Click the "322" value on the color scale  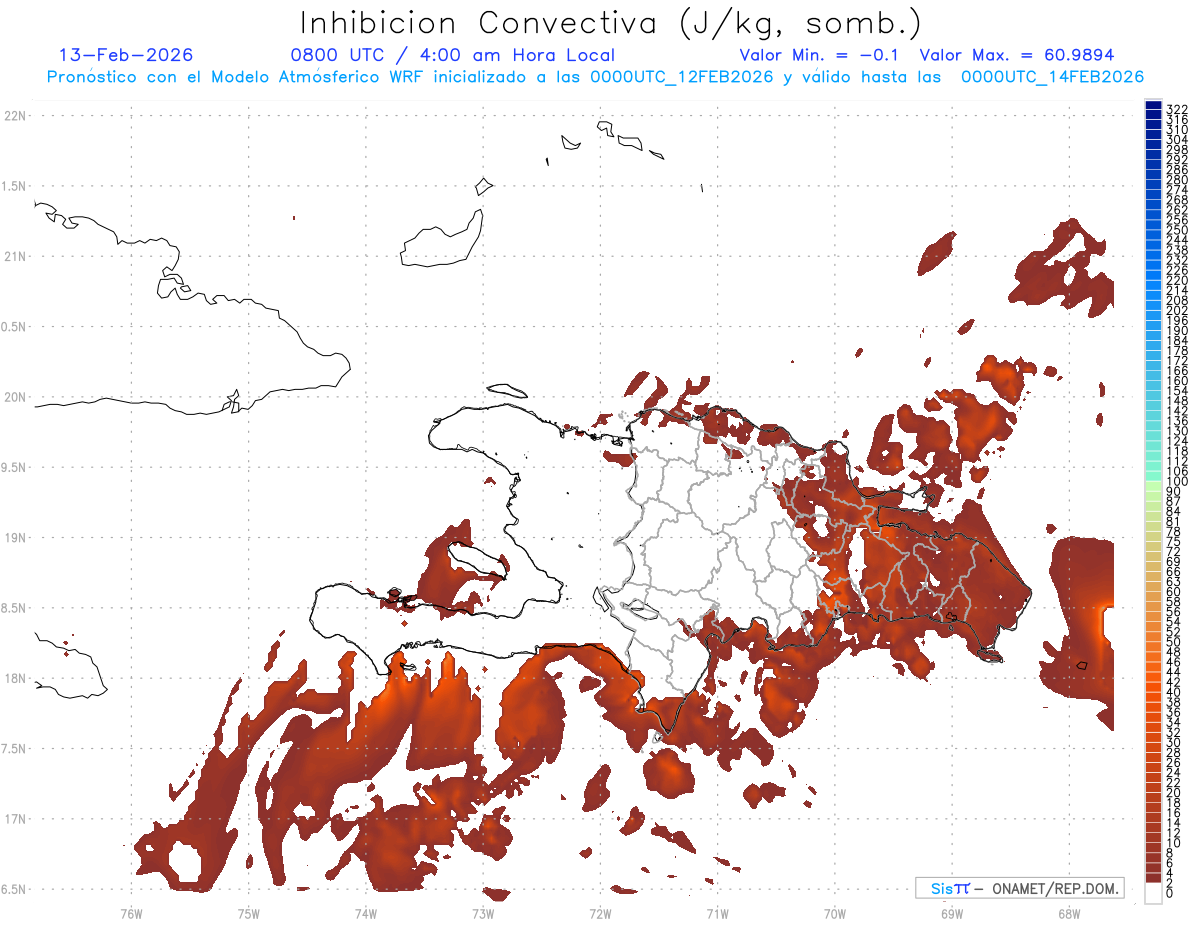point(1177,109)
